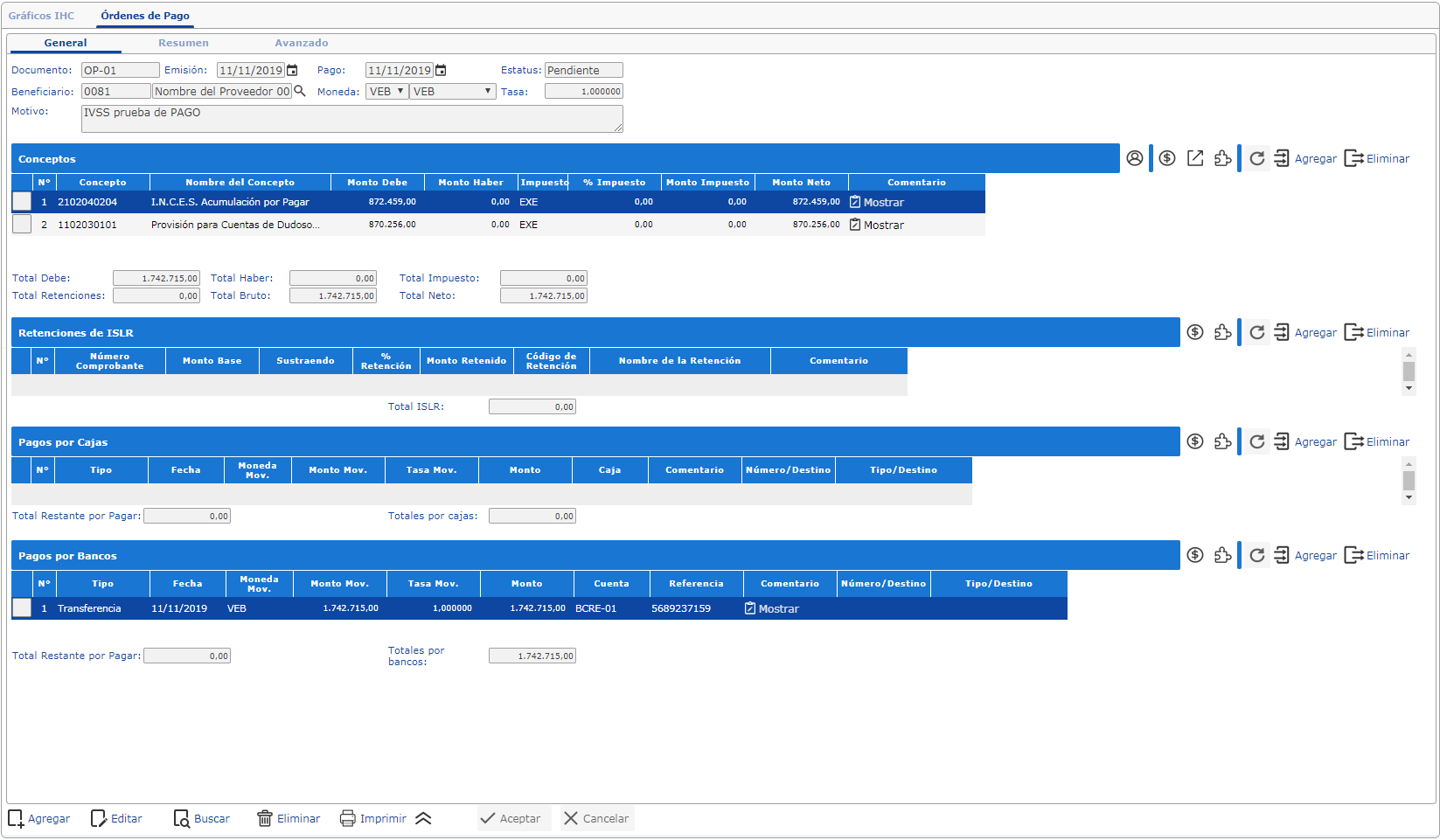This screenshot has width=1440, height=840.
Task: Click the dollar icon in Conceptos toolbar
Action: pos(1167,158)
